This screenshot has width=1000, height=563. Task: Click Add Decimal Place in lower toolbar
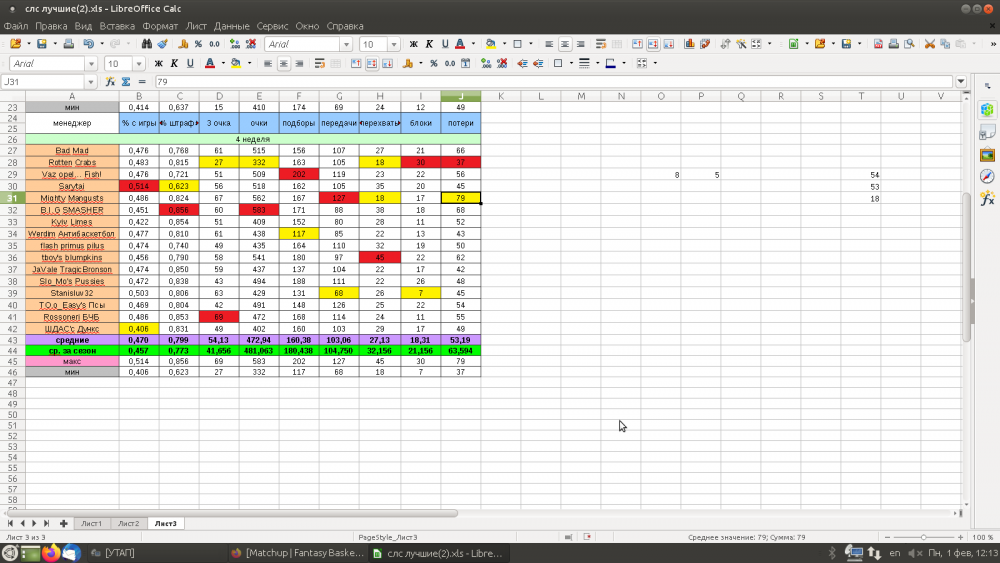pyautogui.click(x=486, y=63)
